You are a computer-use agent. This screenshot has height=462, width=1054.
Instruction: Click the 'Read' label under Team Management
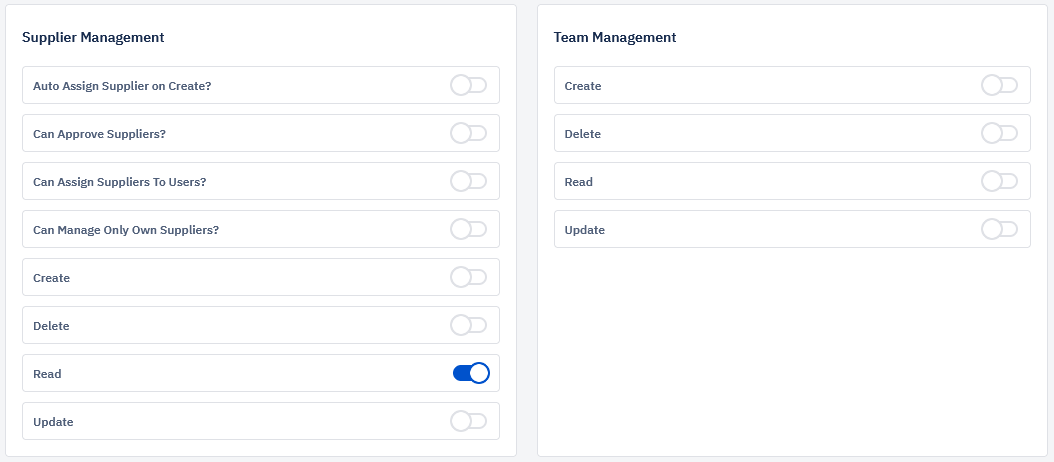579,182
